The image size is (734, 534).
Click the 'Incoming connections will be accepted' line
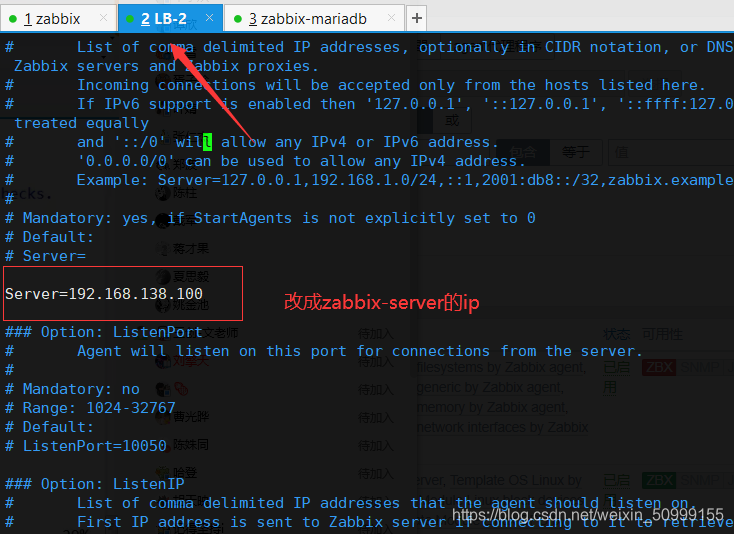pos(355,85)
